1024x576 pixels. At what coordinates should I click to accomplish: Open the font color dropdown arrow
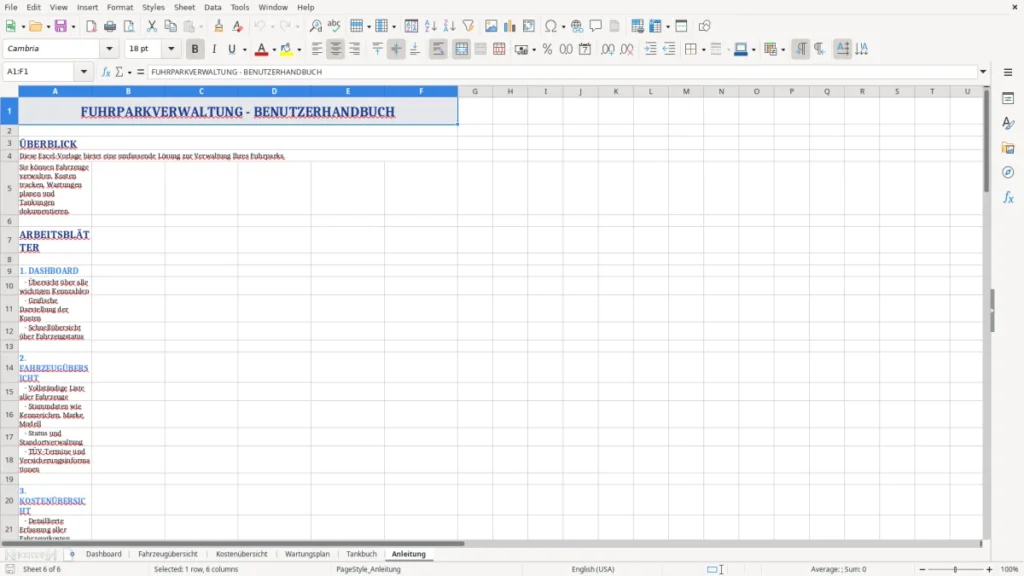coord(274,50)
